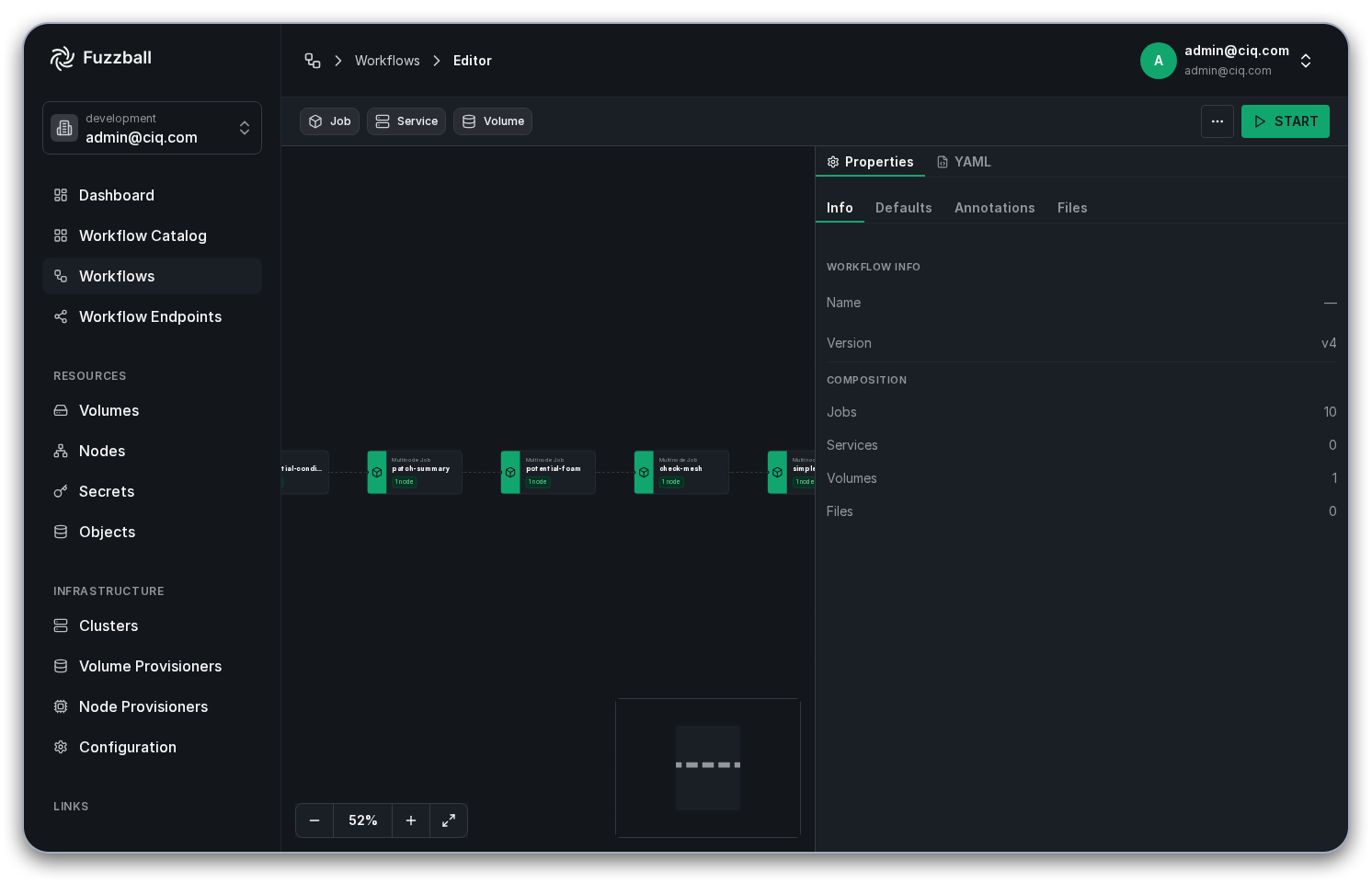Click the workflow icon in breadcrumb
This screenshot has height=883, width=1372.
[x=313, y=61]
